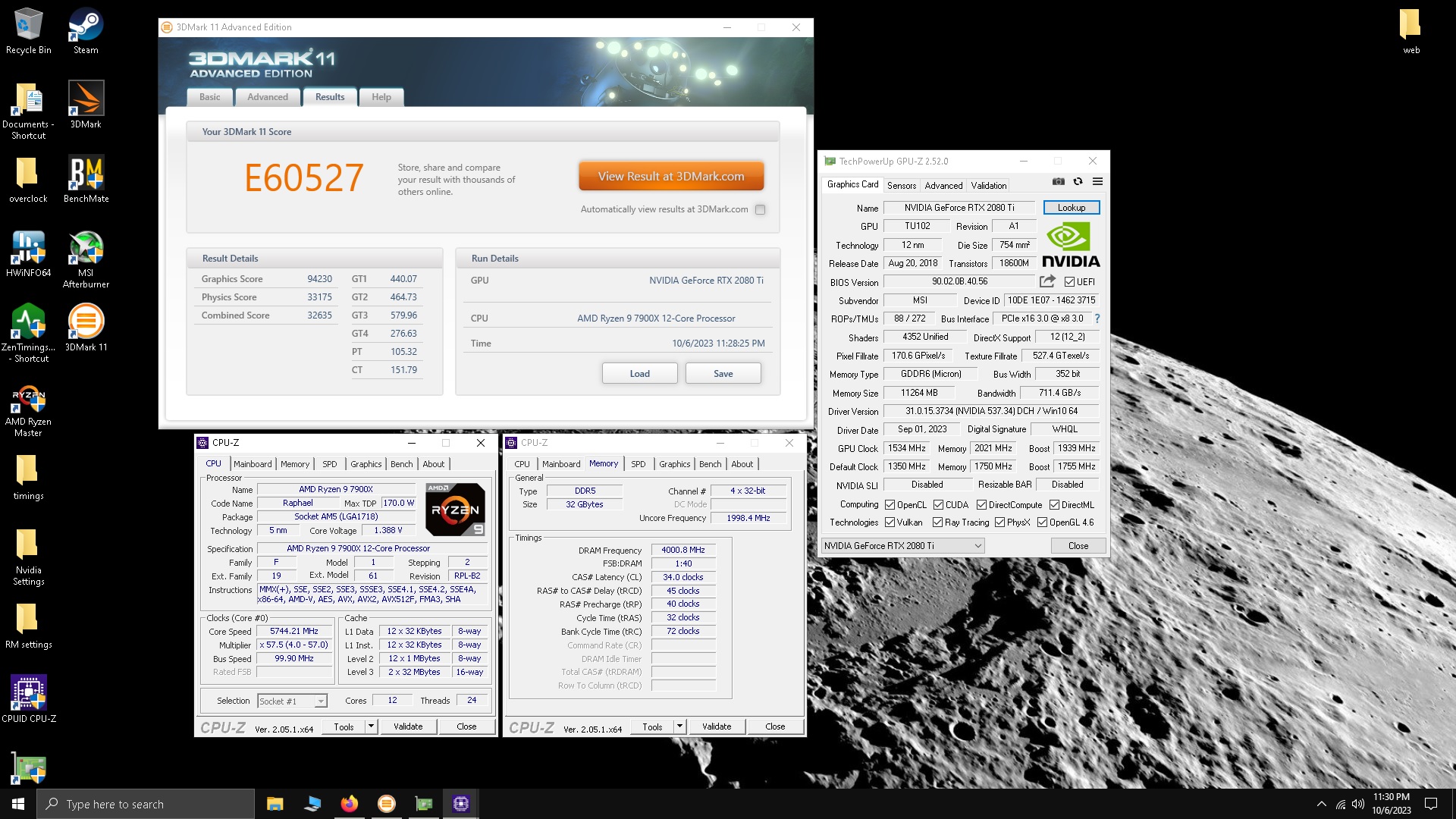
Task: Toggle the DirectML checkbox in GPU-Z
Action: (1054, 505)
